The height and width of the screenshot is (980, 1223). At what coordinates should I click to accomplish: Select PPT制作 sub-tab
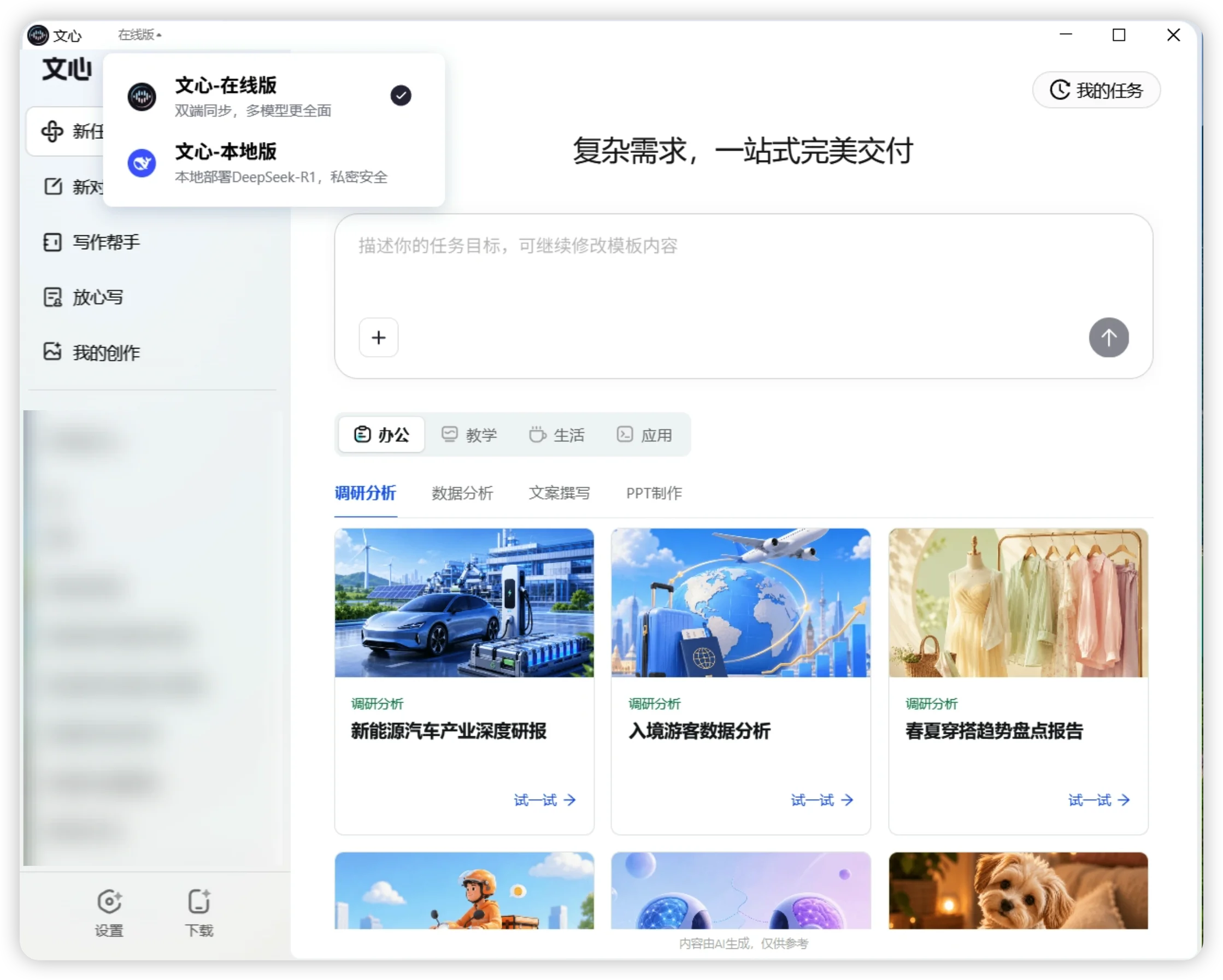pos(654,493)
